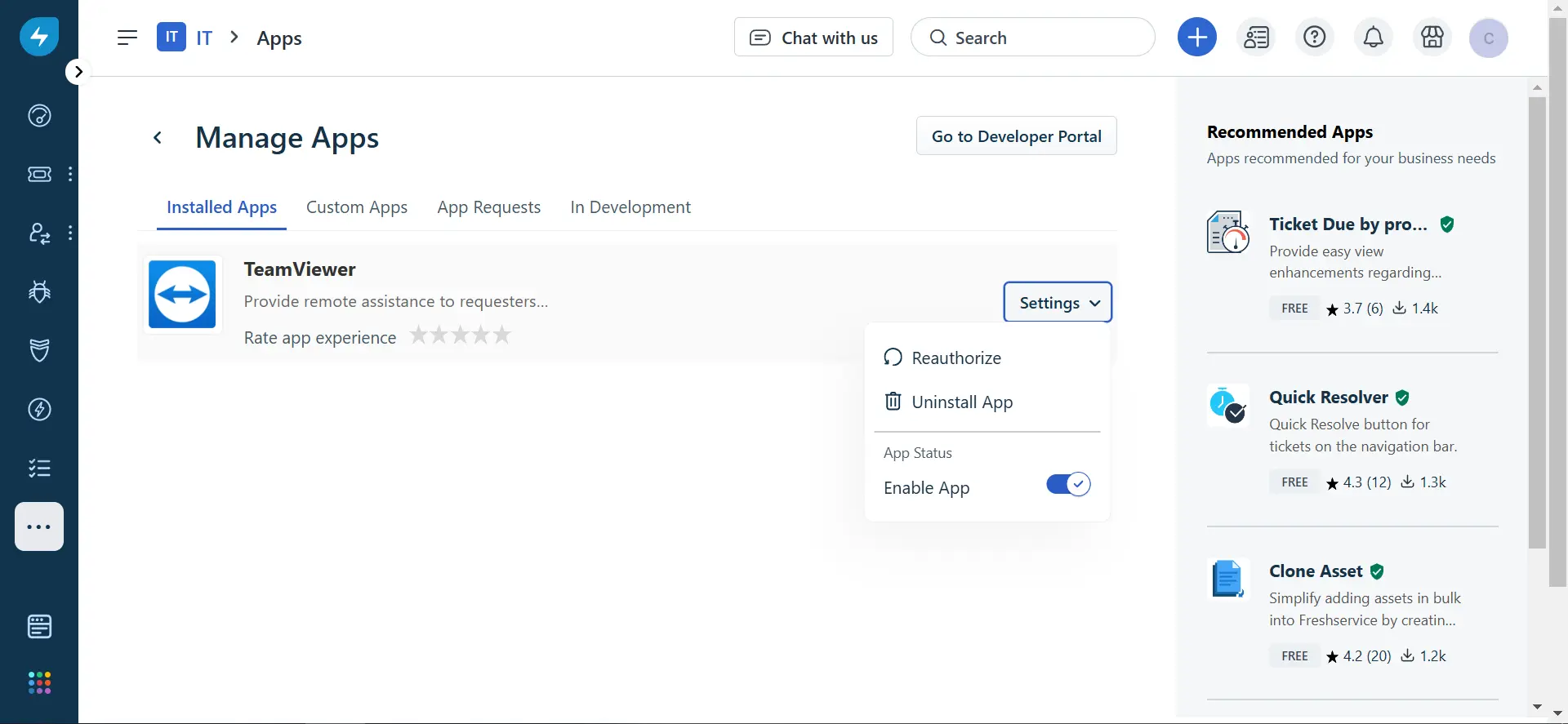
Task: Click the blue plus New button
Action: [1197, 37]
